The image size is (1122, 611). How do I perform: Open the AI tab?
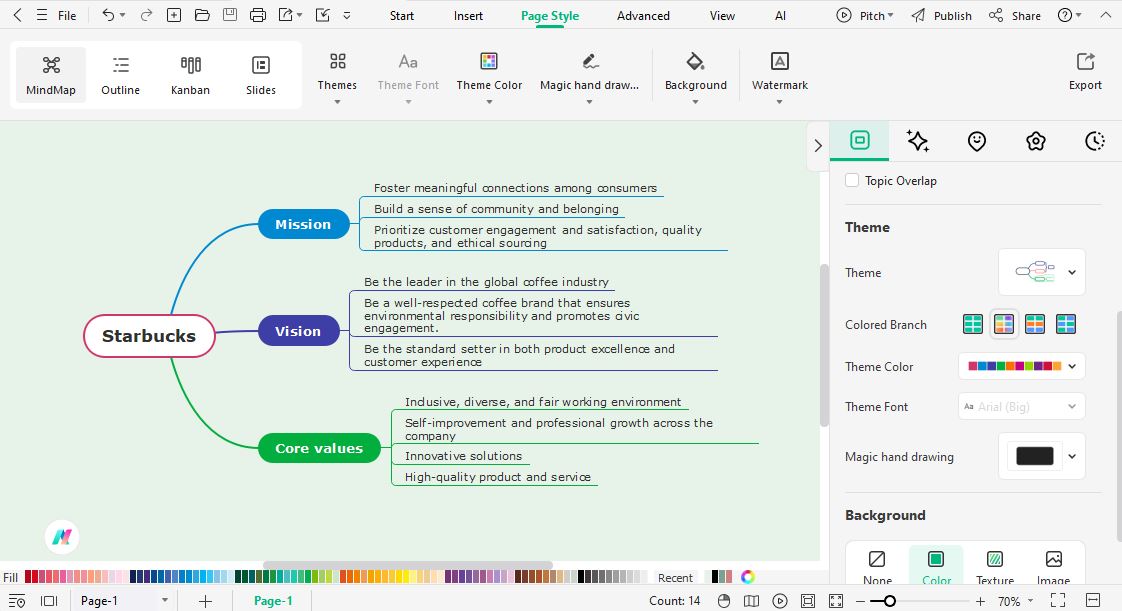click(x=780, y=16)
